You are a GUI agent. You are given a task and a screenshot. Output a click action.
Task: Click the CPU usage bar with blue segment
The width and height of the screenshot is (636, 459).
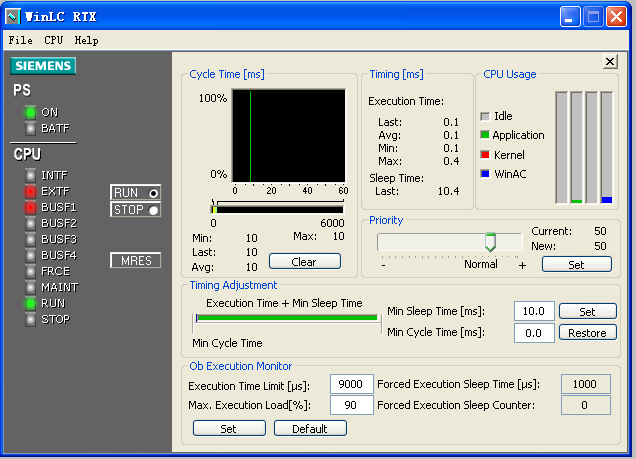point(607,148)
